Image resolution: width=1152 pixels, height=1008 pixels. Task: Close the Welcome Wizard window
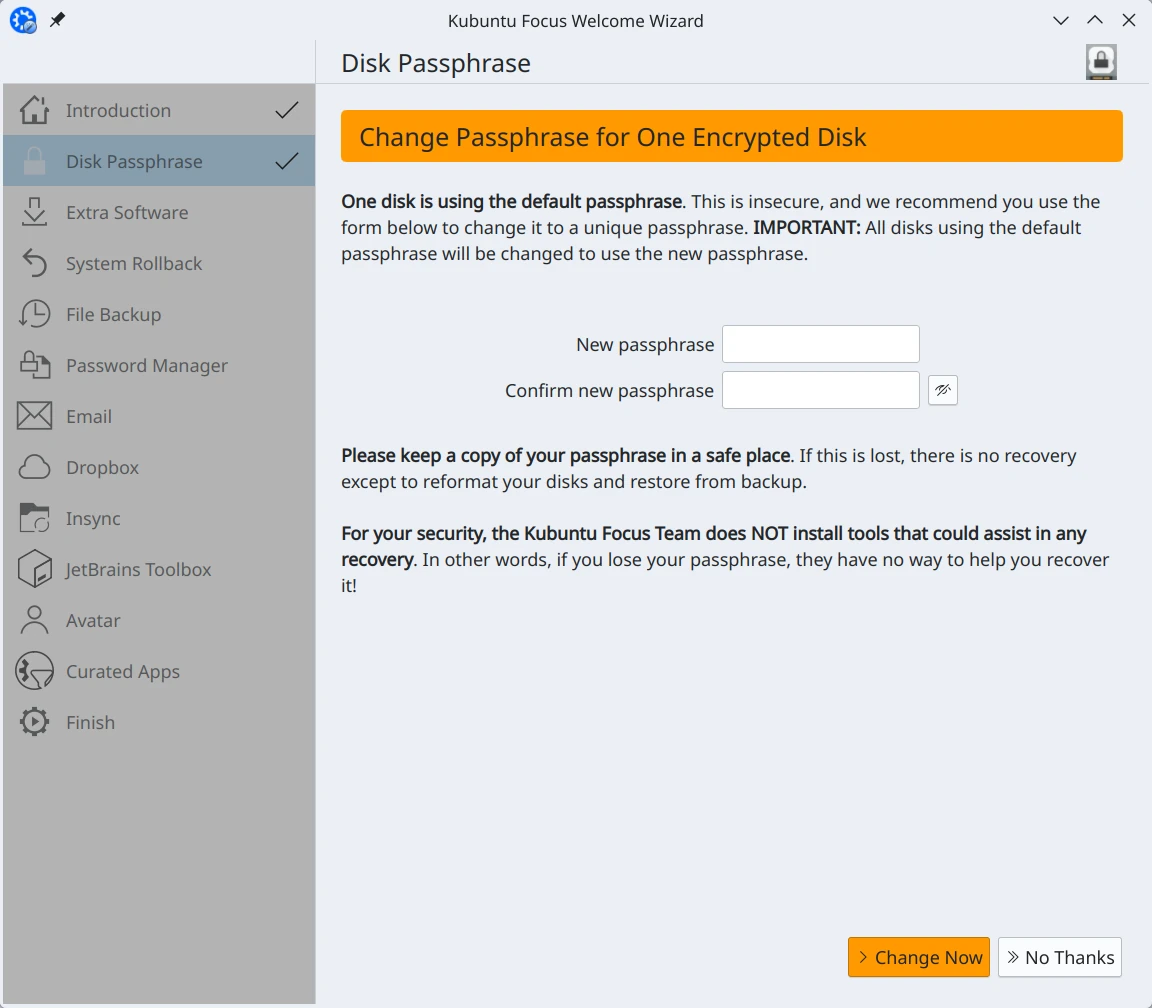coord(1129,20)
